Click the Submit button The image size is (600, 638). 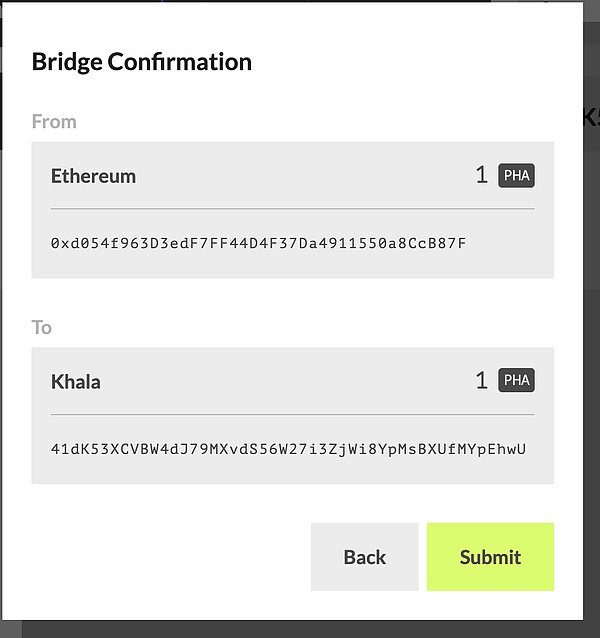click(x=490, y=557)
